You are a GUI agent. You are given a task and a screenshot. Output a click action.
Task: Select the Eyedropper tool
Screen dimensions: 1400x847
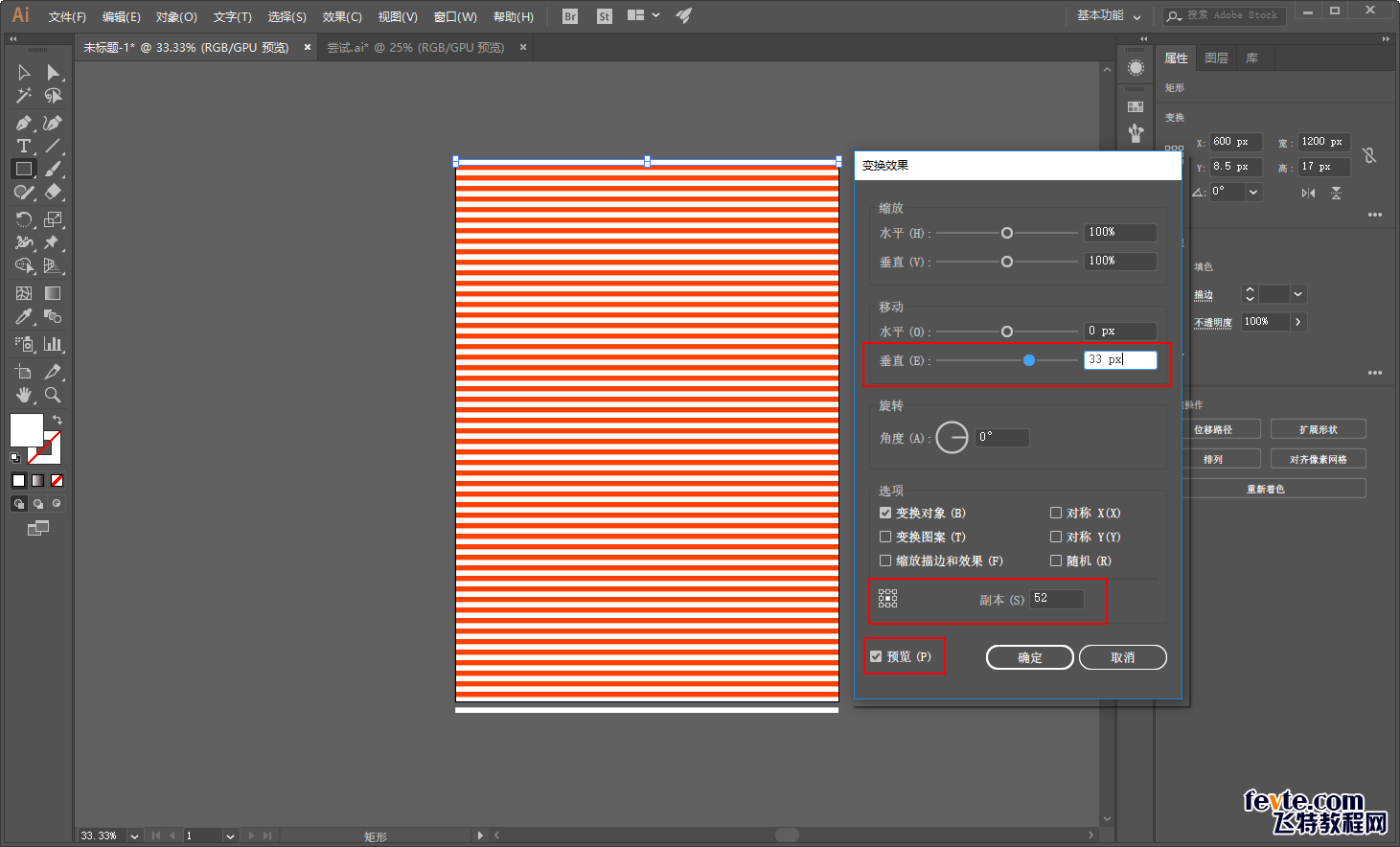pyautogui.click(x=23, y=317)
